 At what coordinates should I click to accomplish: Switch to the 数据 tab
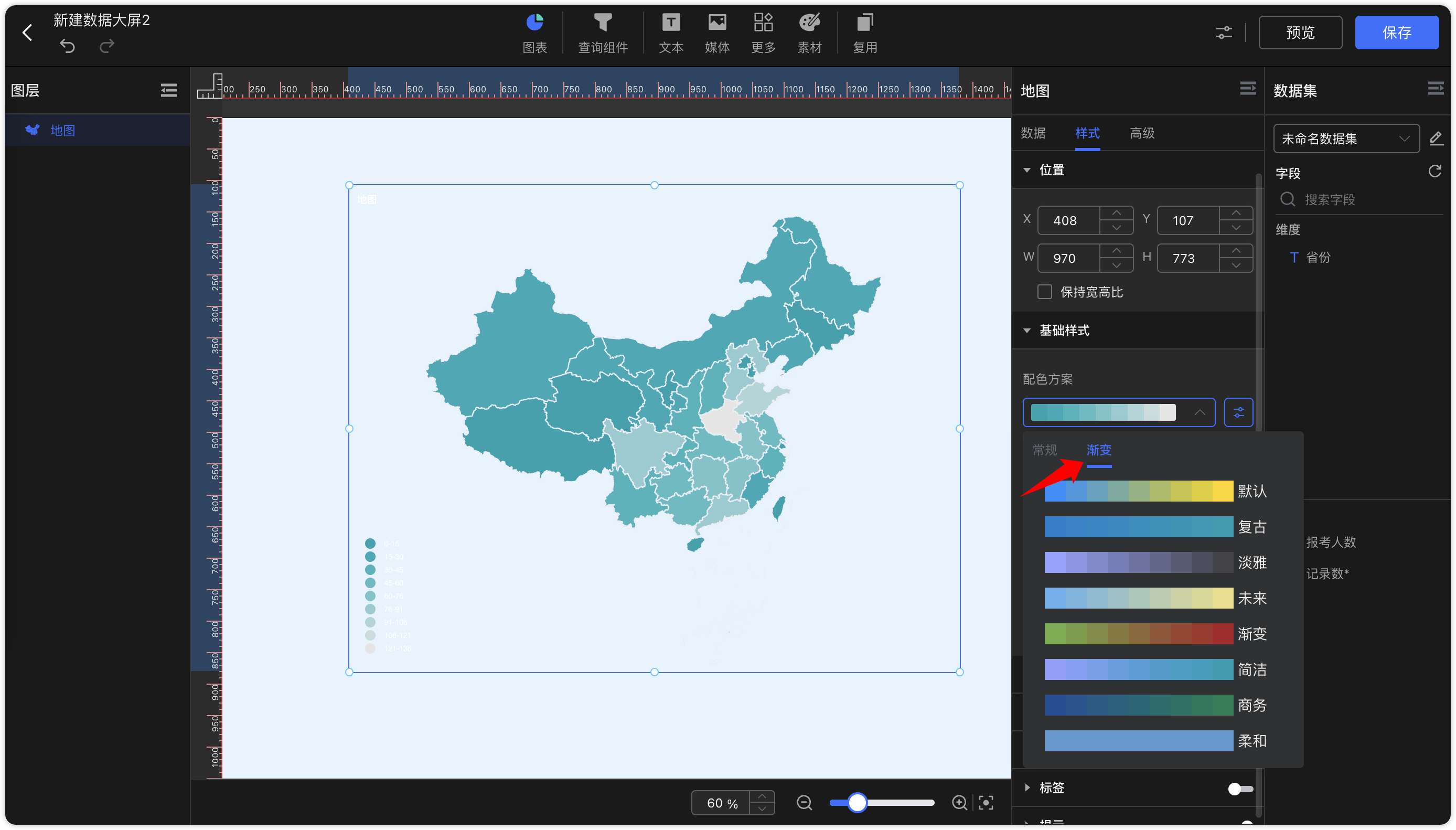[1033, 133]
